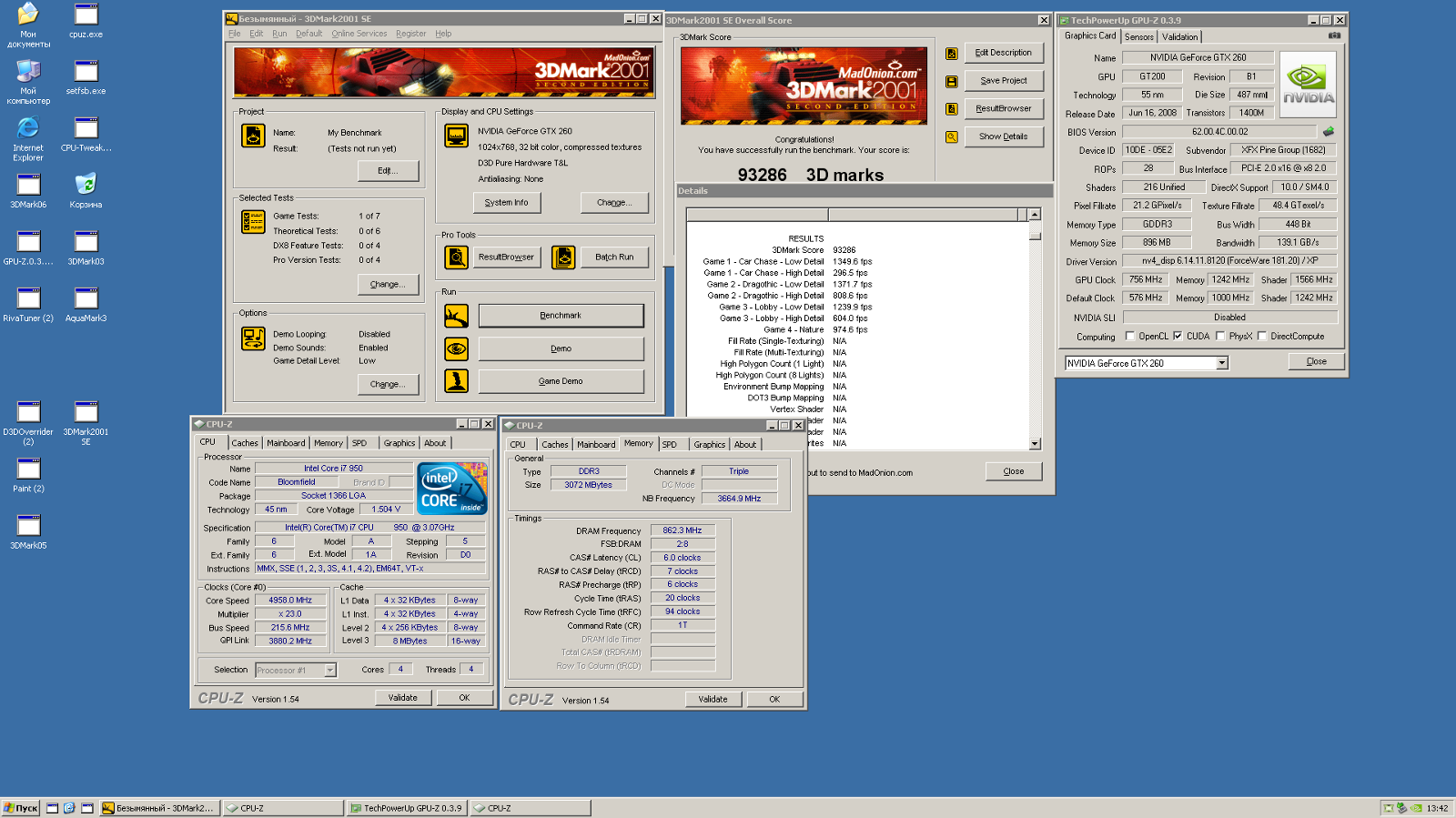The height and width of the screenshot is (818, 1456).
Task: Open the File menu in 3DMark2001 SE
Action: click(x=235, y=34)
